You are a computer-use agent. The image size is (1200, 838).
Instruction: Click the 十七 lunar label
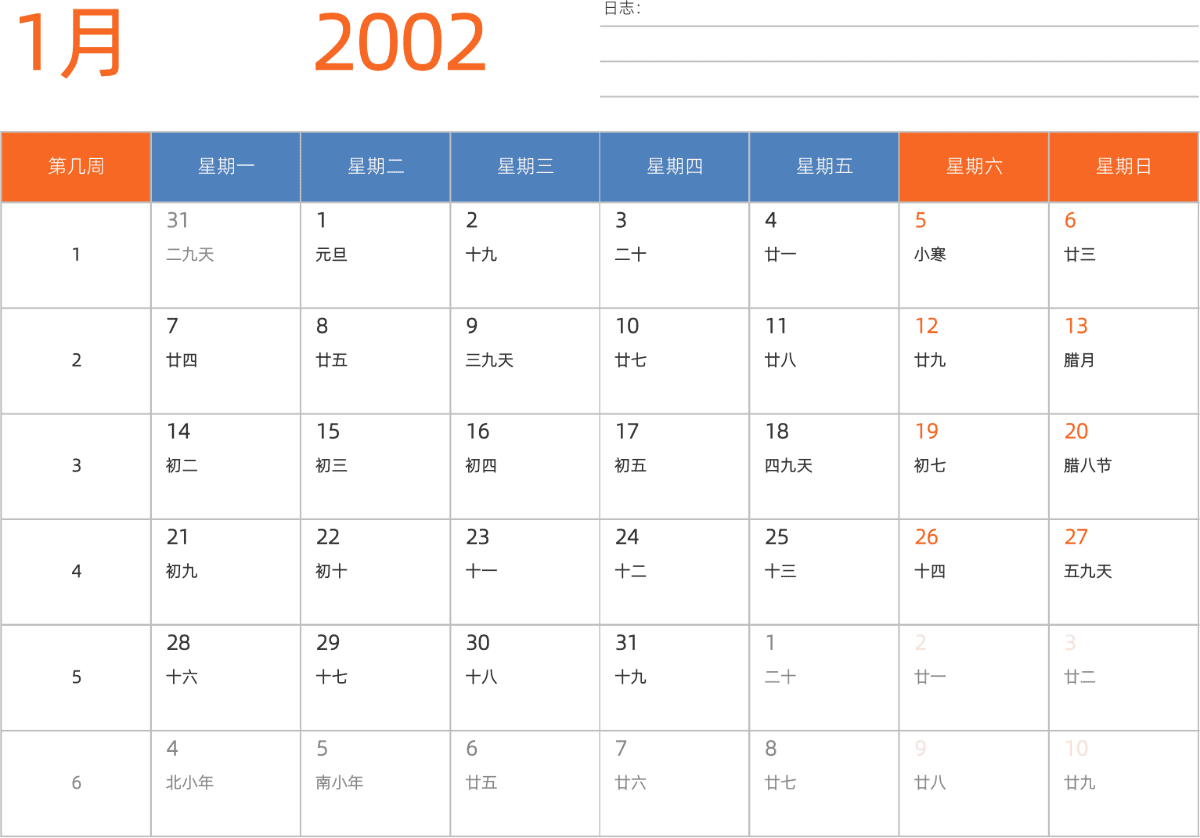331,678
